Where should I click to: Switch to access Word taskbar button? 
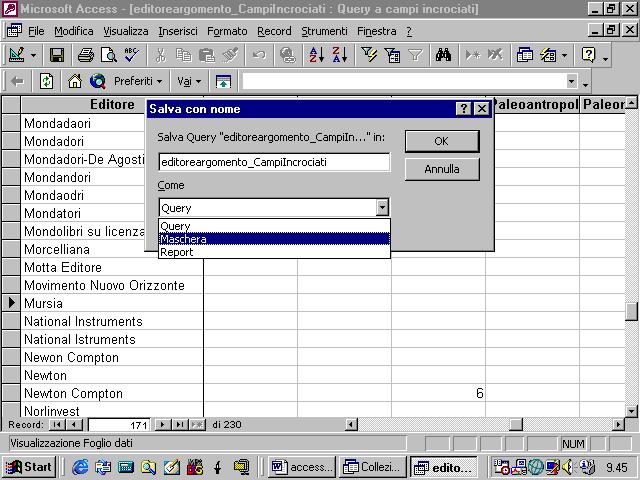[302, 467]
